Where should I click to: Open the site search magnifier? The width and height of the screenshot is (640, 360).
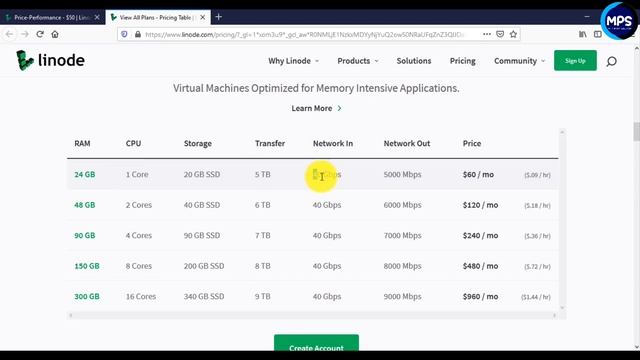pos(611,61)
